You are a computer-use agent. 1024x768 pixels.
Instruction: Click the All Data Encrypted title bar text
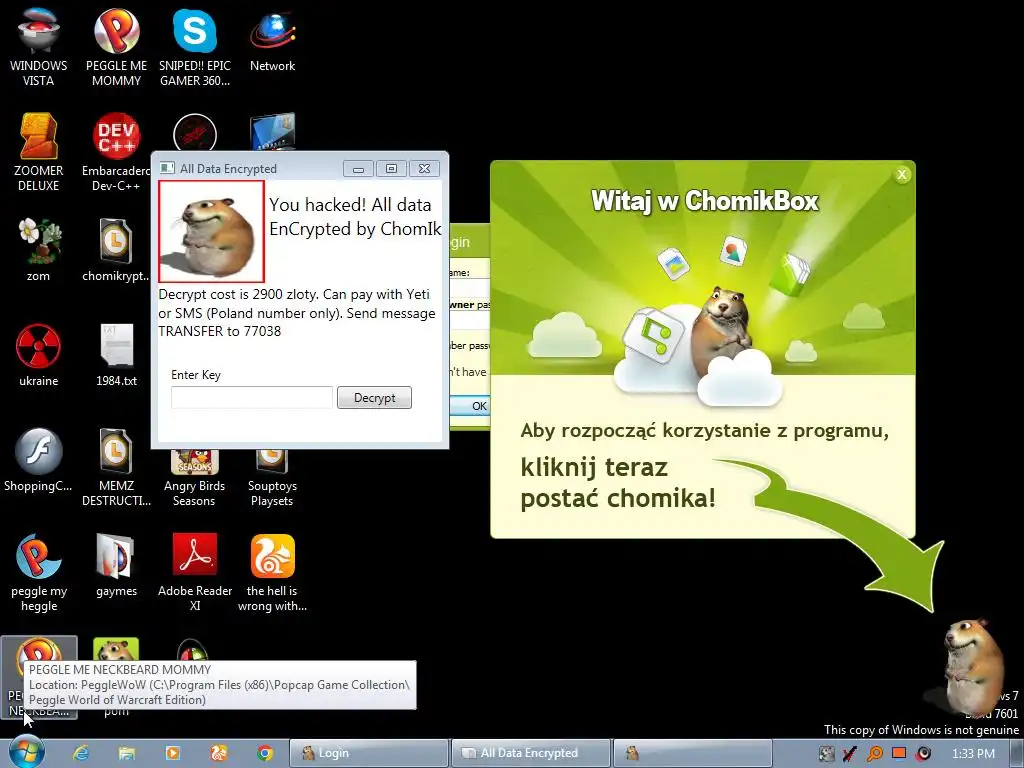[x=228, y=168]
